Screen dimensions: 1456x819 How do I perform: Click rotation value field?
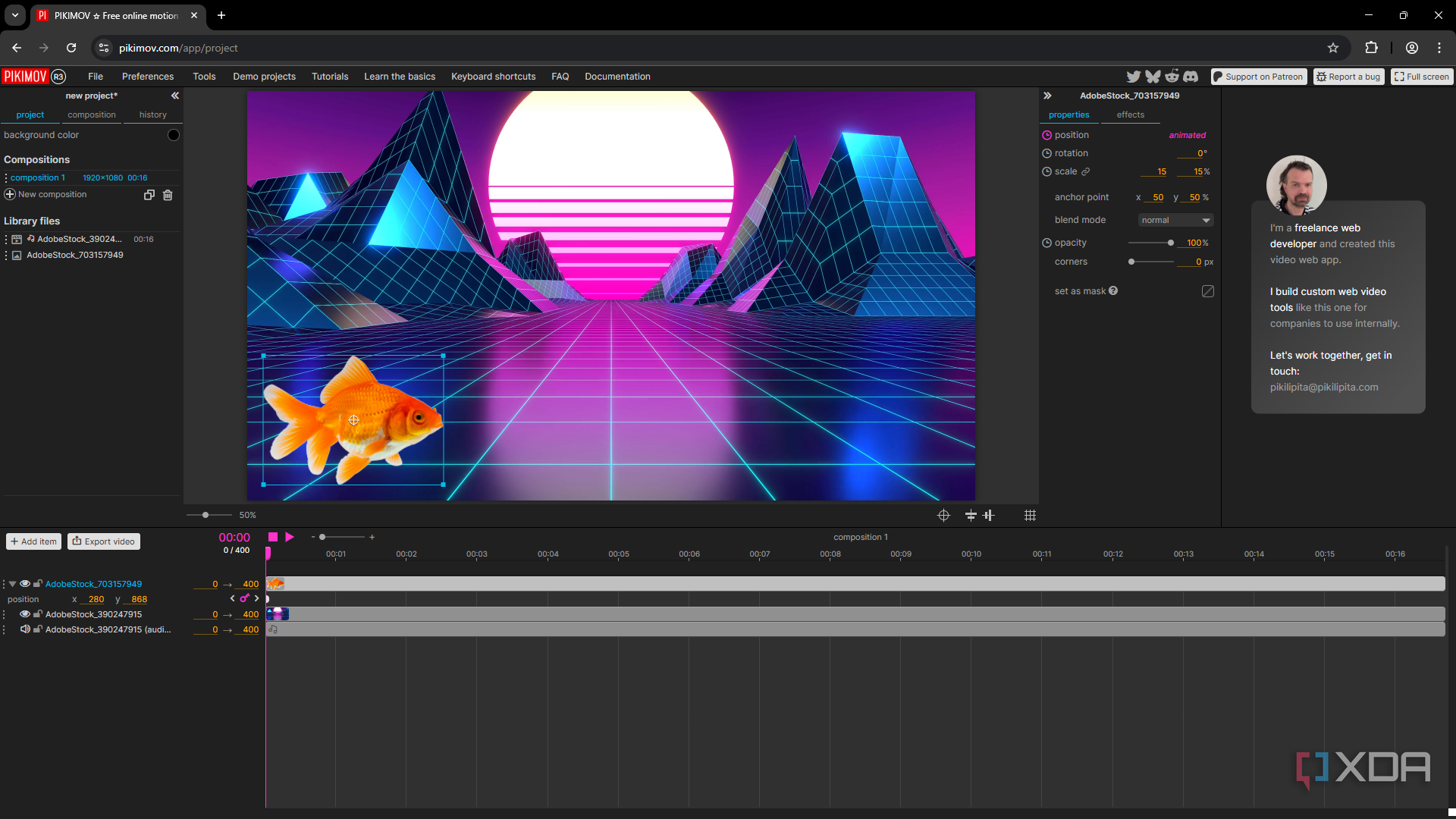click(1192, 153)
